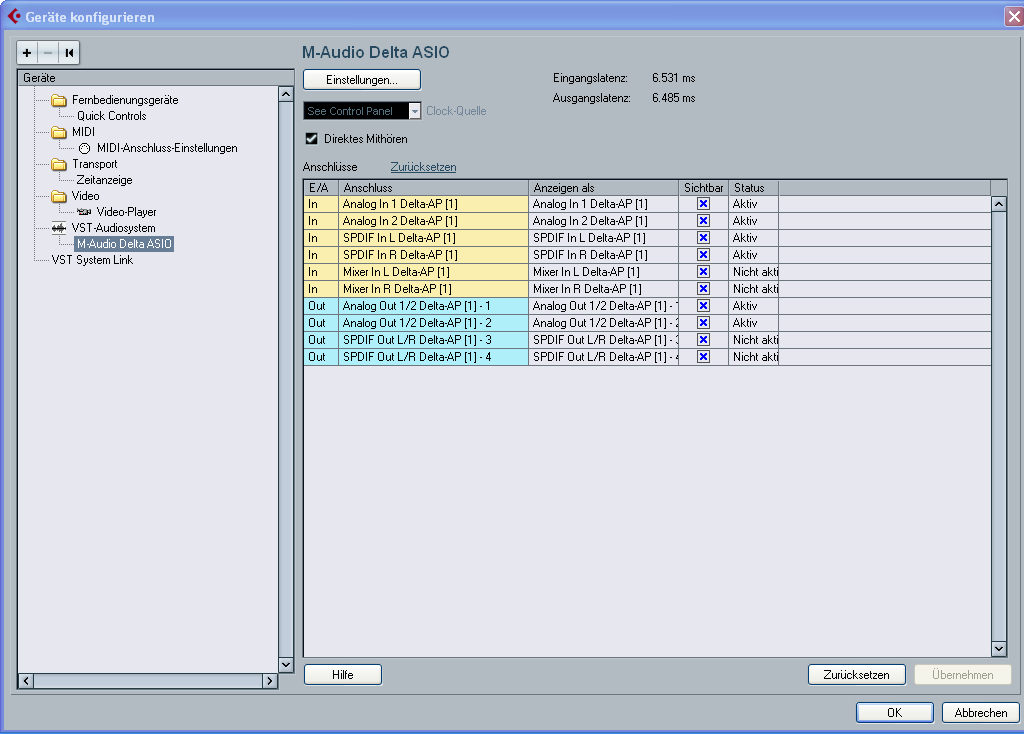Toggle visibility for Analog Out 1/2 - 1
The image size is (1024, 734).
703,306
